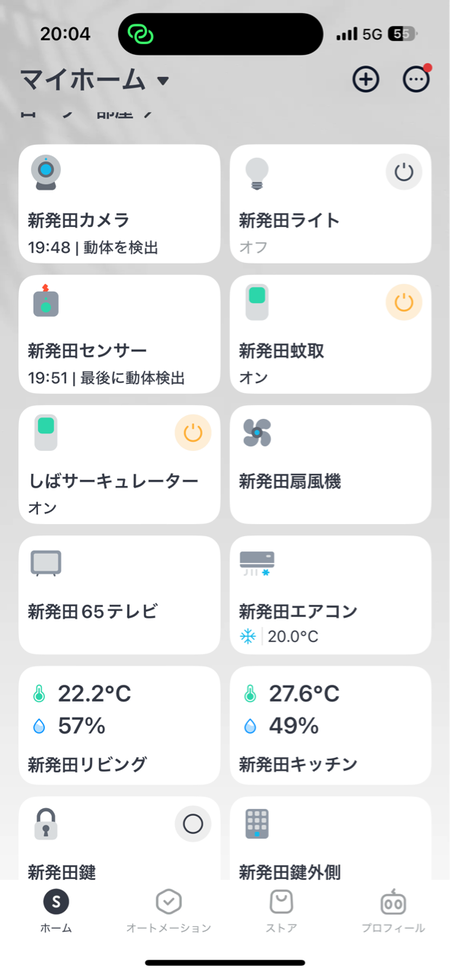
Task: Open the 新発田センサー motion sensor icon
Action: point(46,302)
